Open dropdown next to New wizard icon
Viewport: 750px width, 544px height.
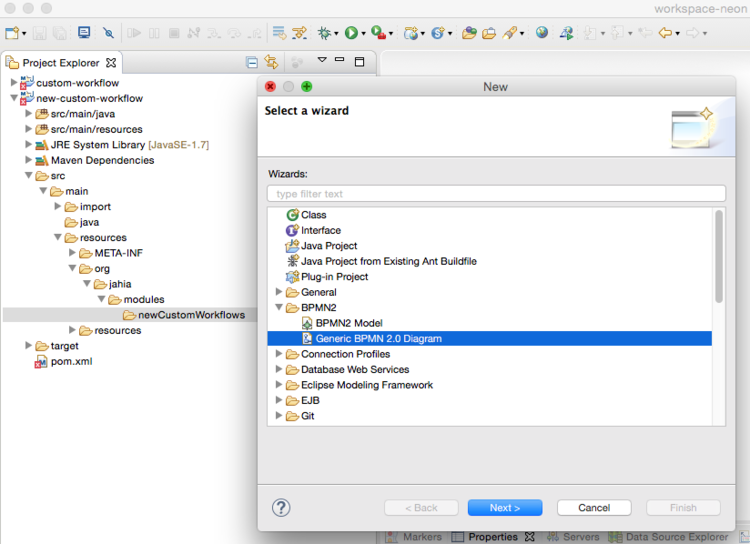(24, 33)
